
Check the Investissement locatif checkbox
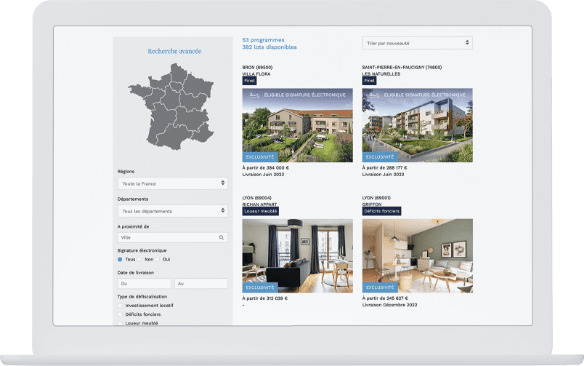(x=120, y=306)
